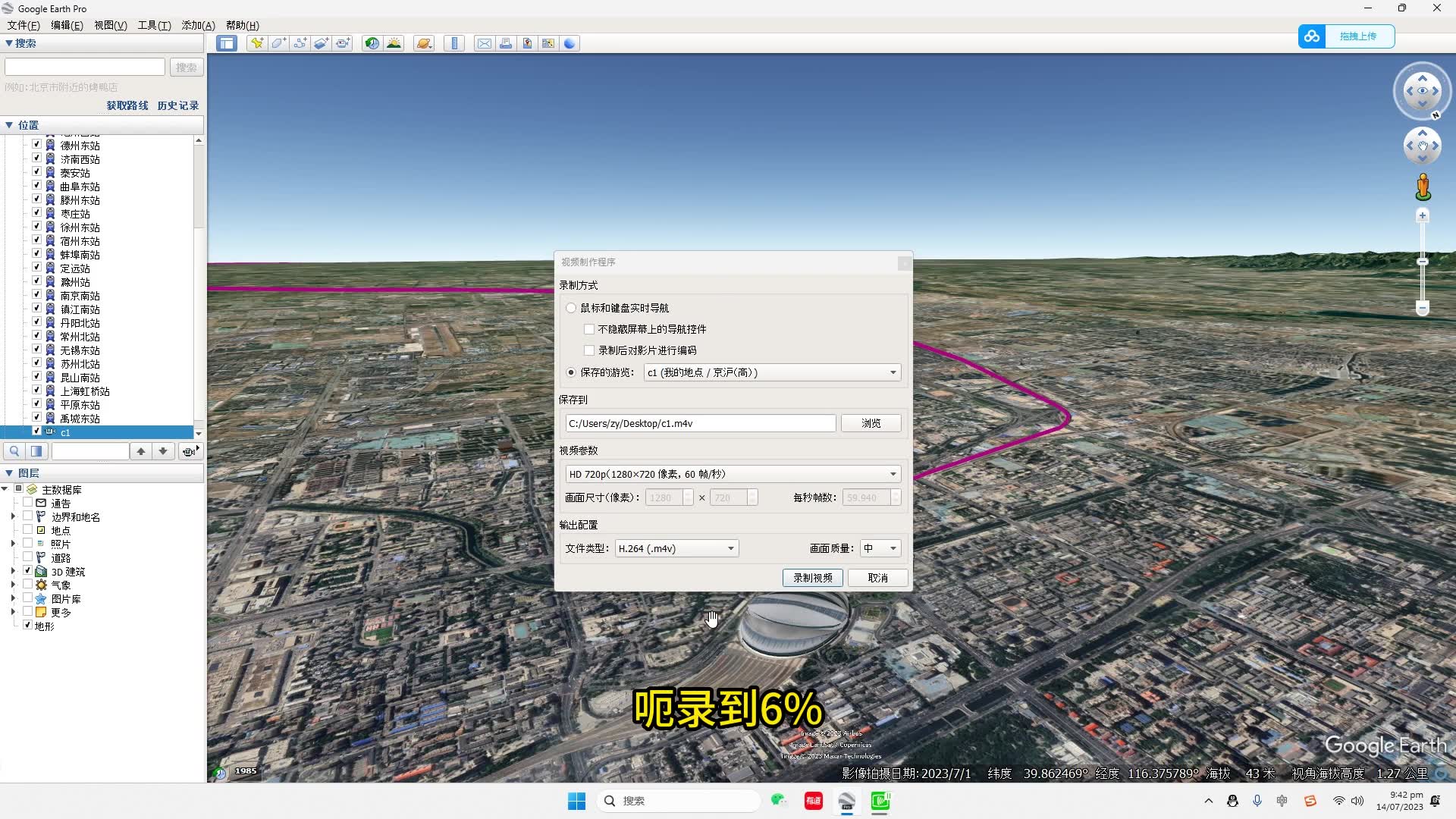Toggle sunlight across the landscape icon
The image size is (1456, 819).
tap(394, 43)
